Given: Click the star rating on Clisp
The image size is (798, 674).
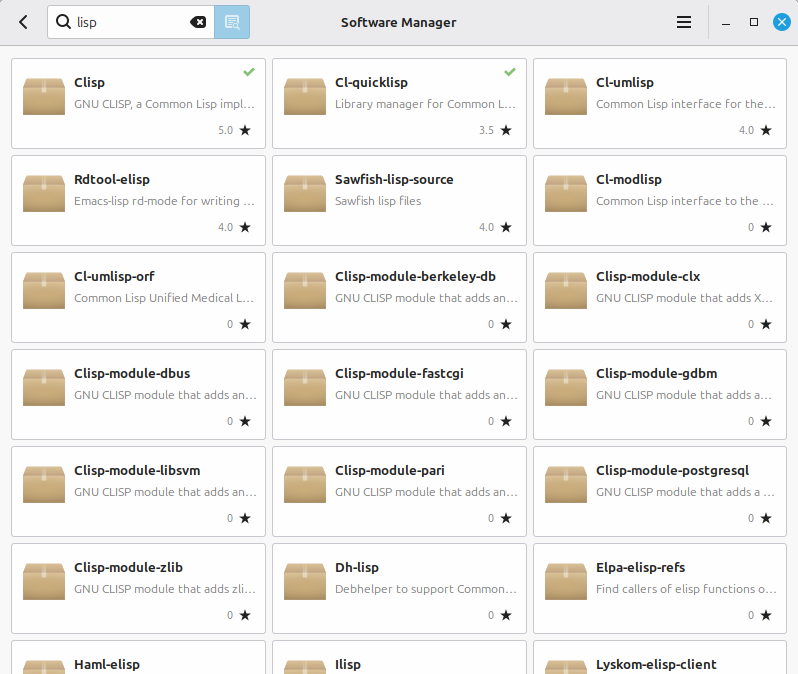Looking at the screenshot, I should [235, 130].
